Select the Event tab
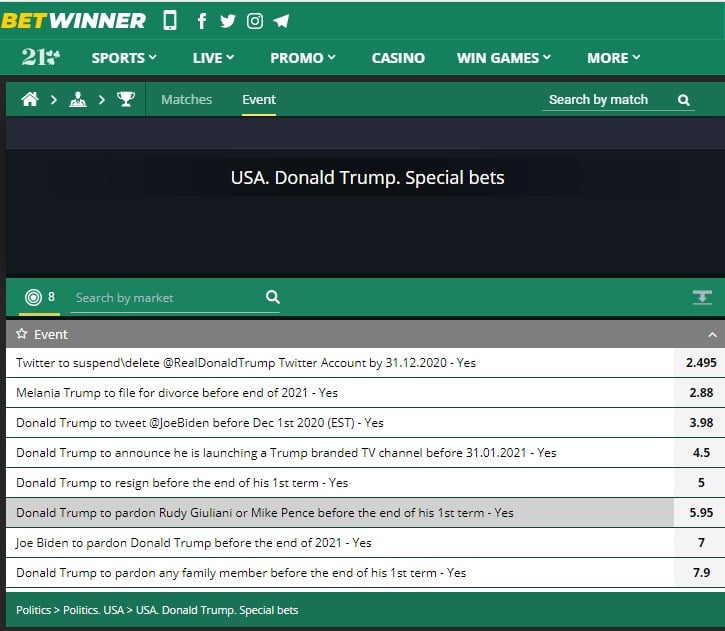The image size is (725, 631). (259, 99)
